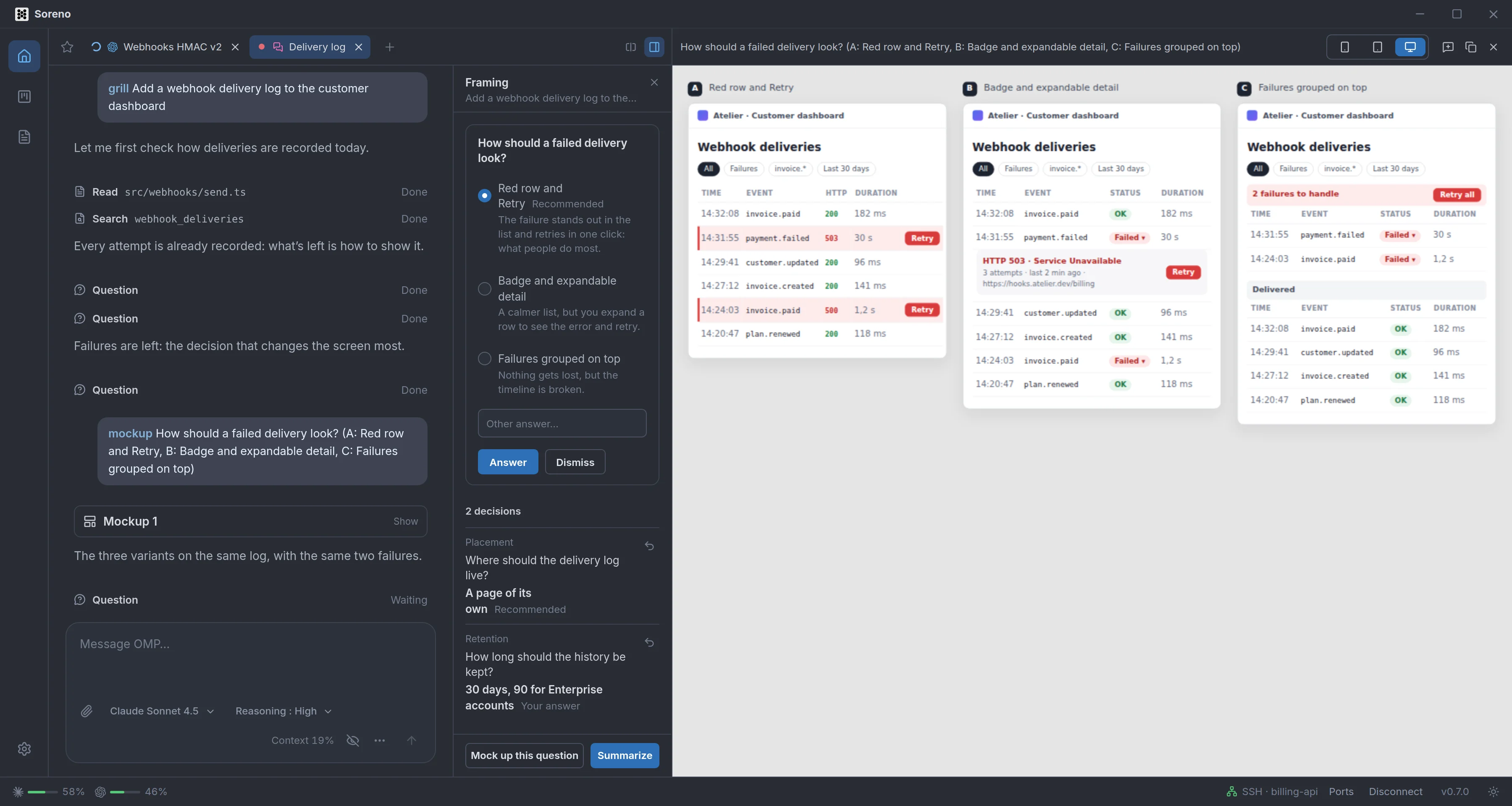Screen dimensions: 1512x806
Task: Toggle the theme sun icon in status bar
Action: [x=1493, y=791]
